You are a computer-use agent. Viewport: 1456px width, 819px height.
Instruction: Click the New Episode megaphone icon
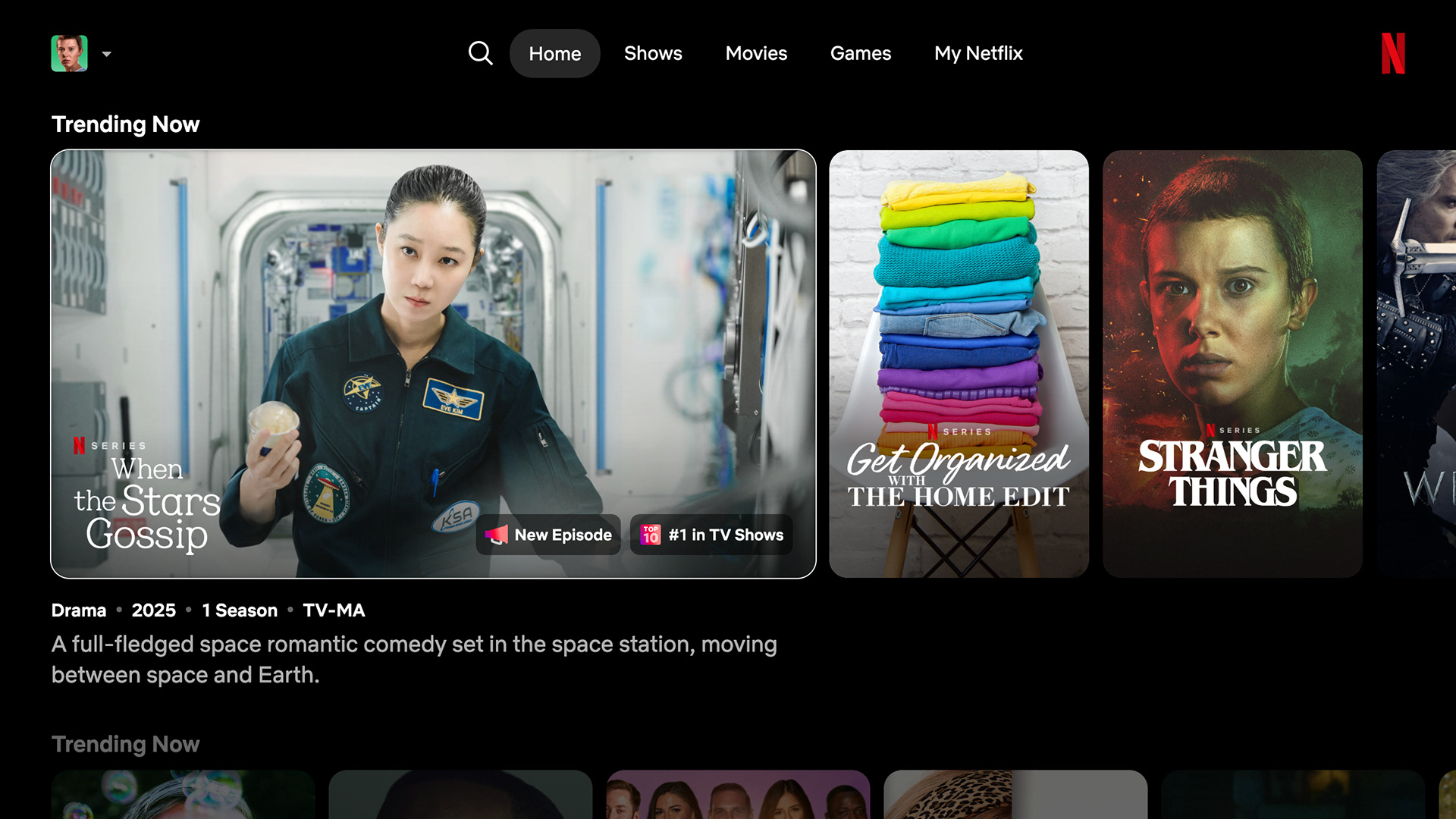[x=497, y=535]
